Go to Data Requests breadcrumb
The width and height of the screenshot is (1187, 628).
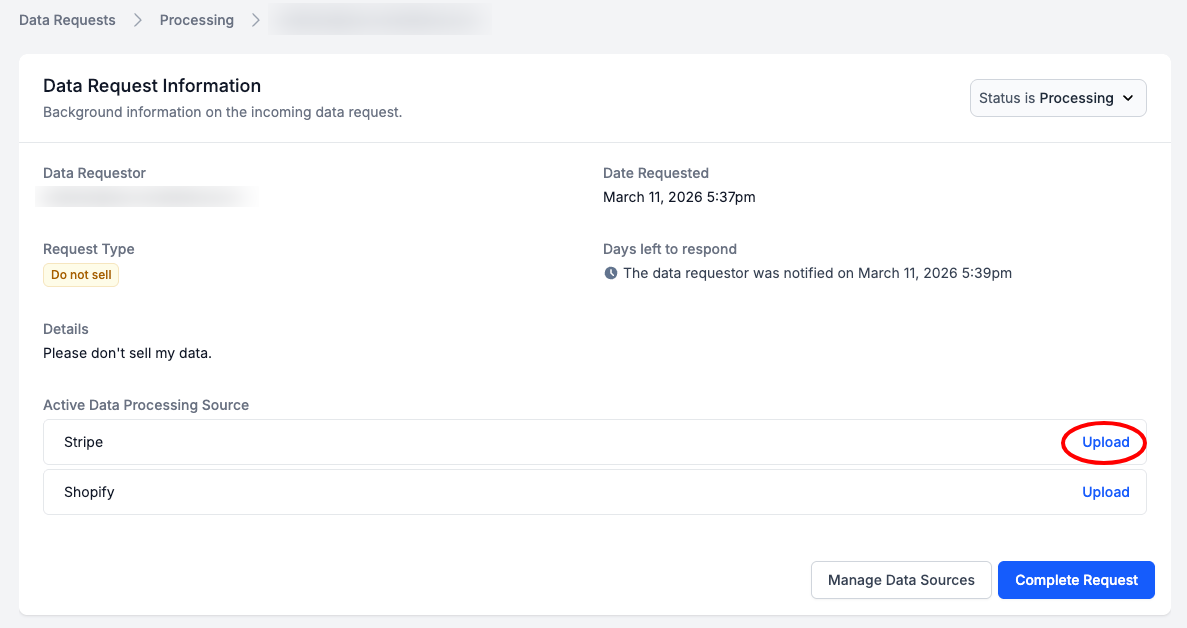[x=67, y=20]
